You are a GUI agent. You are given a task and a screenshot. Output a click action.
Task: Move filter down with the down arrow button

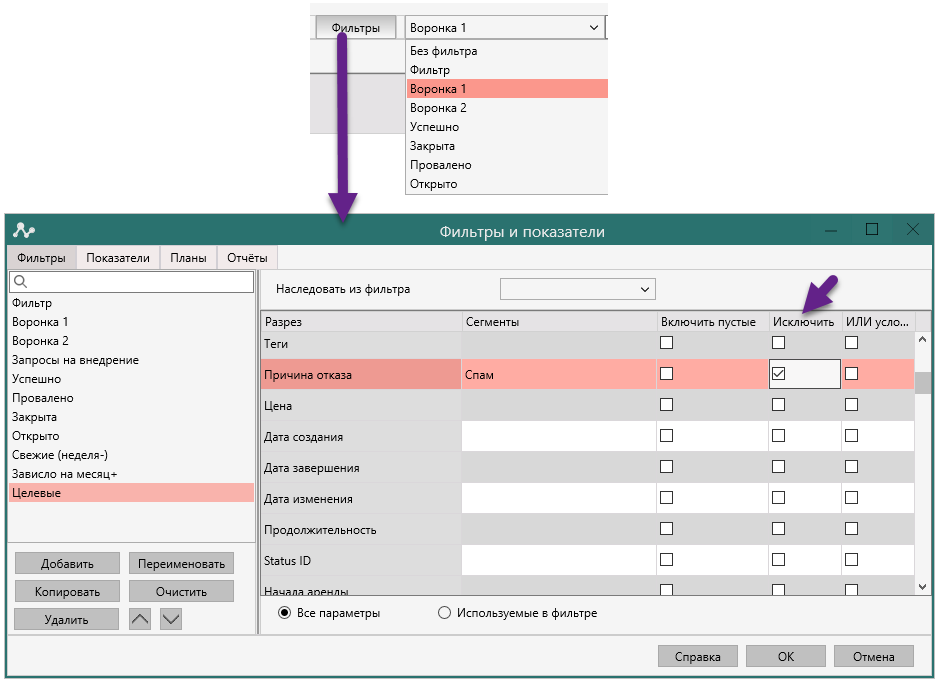[x=171, y=619]
